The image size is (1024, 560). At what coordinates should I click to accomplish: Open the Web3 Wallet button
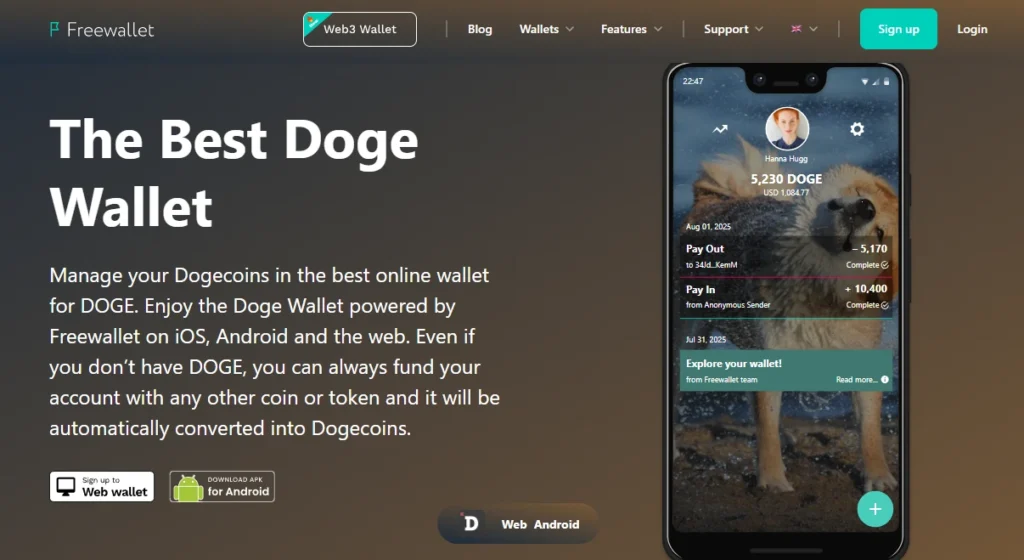point(360,29)
